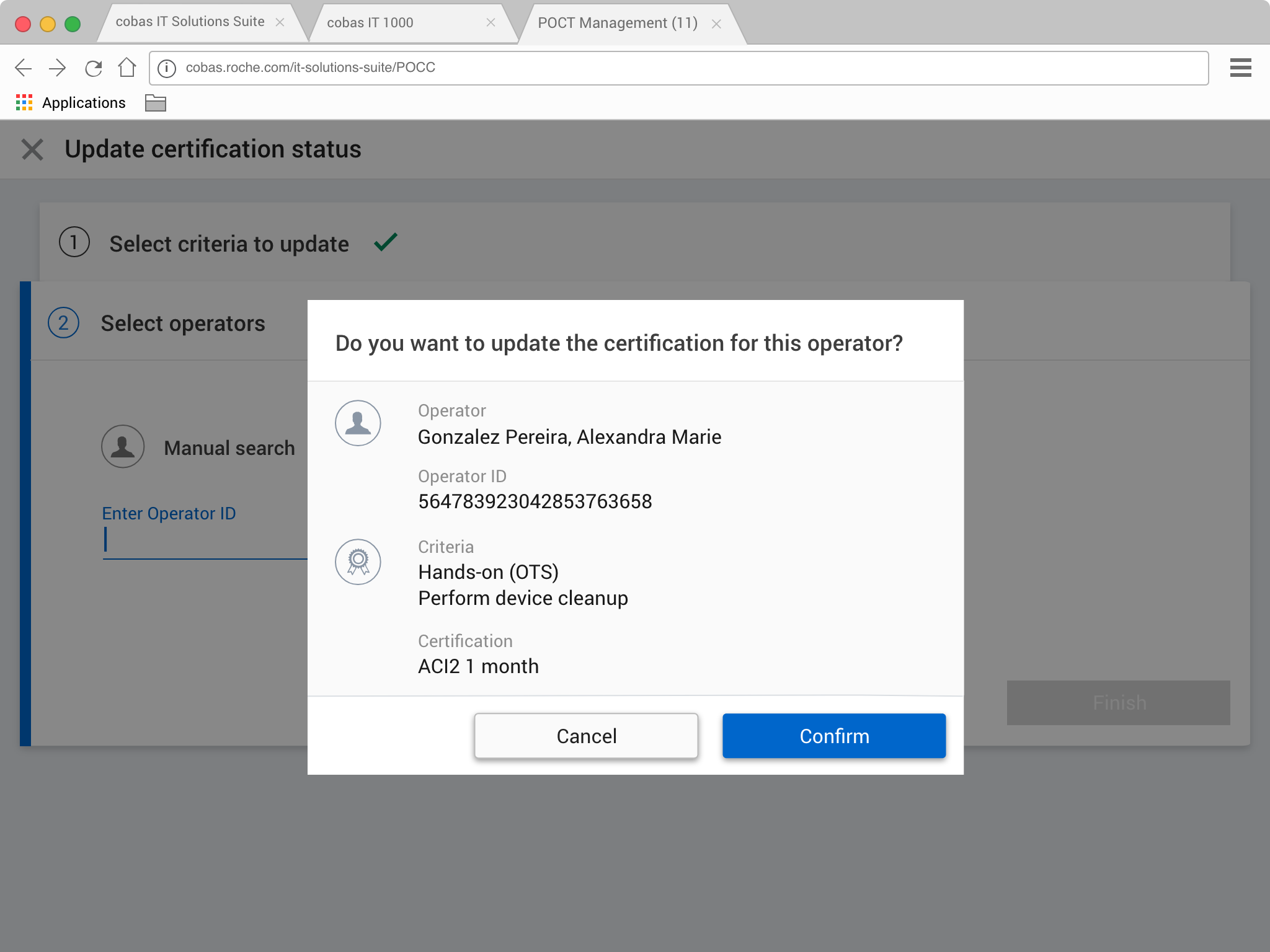
Task: Click the home icon in toolbar
Action: [127, 68]
